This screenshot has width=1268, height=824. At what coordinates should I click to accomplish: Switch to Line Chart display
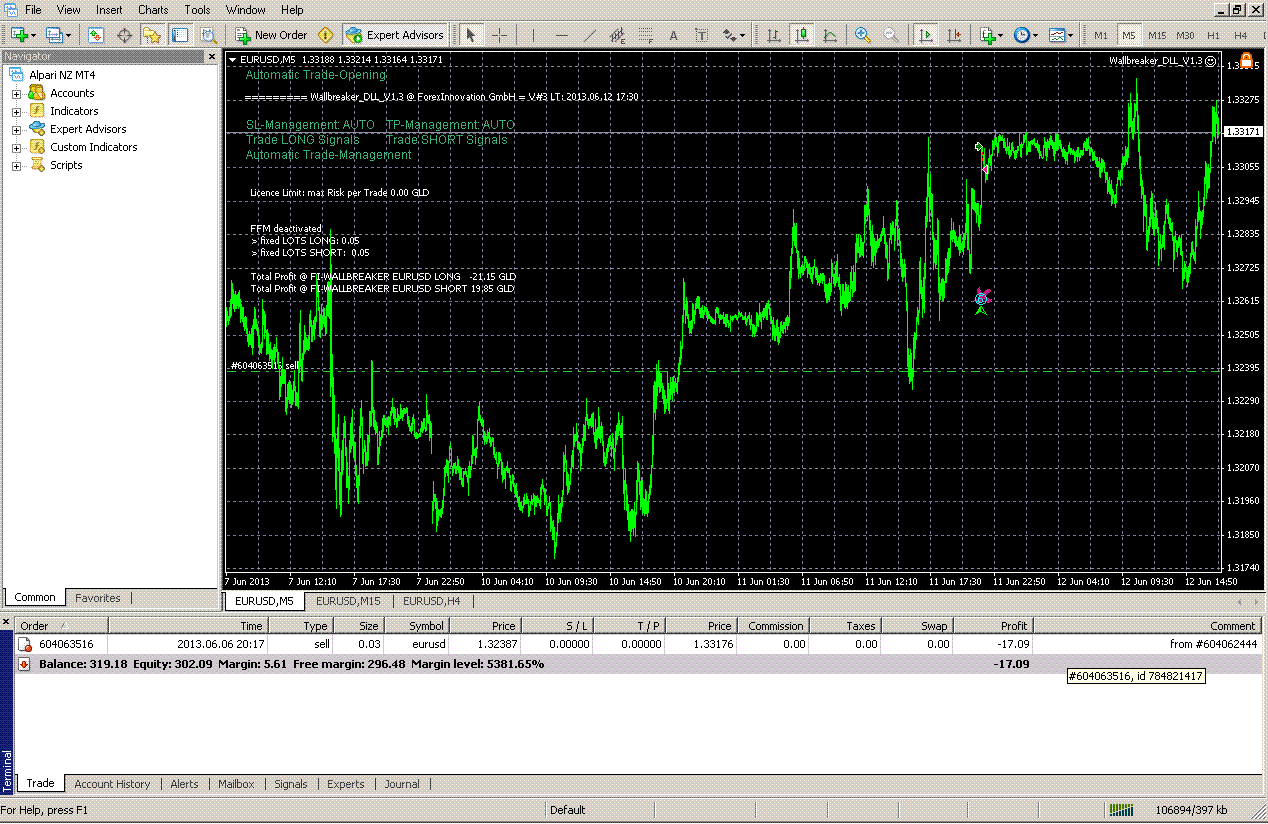[830, 35]
